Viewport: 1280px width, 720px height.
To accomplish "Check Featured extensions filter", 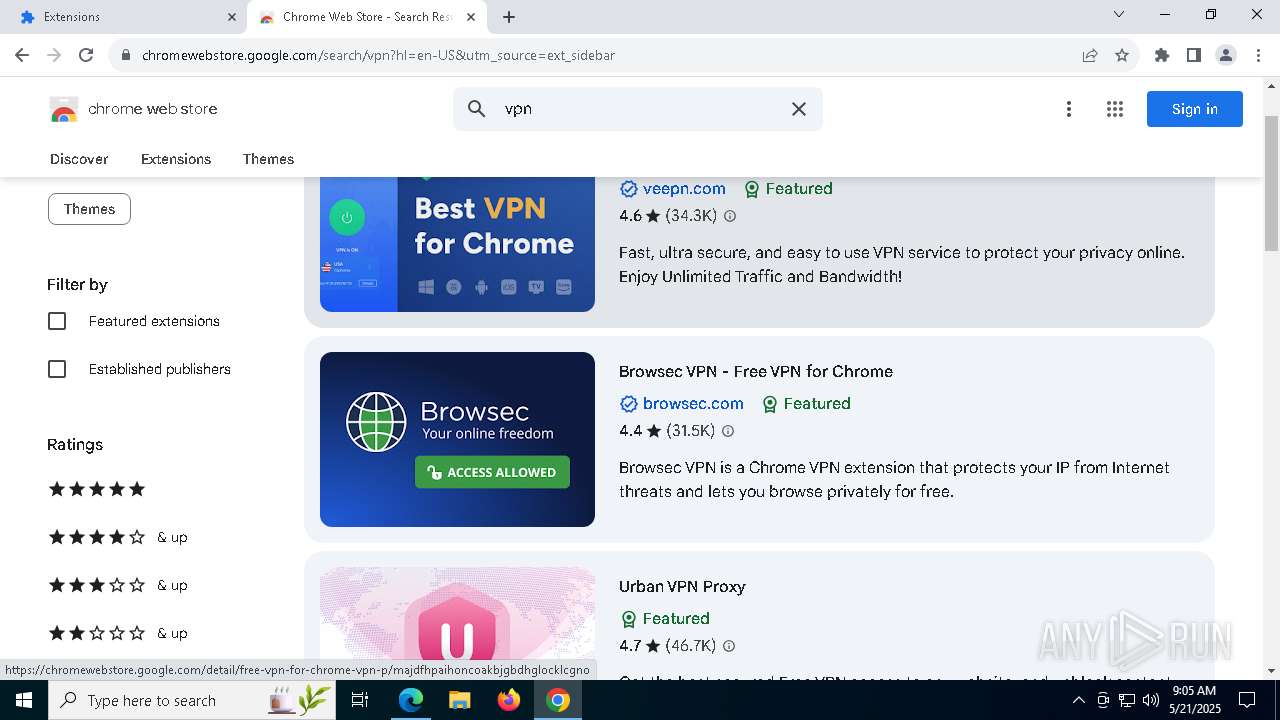I will 57,321.
